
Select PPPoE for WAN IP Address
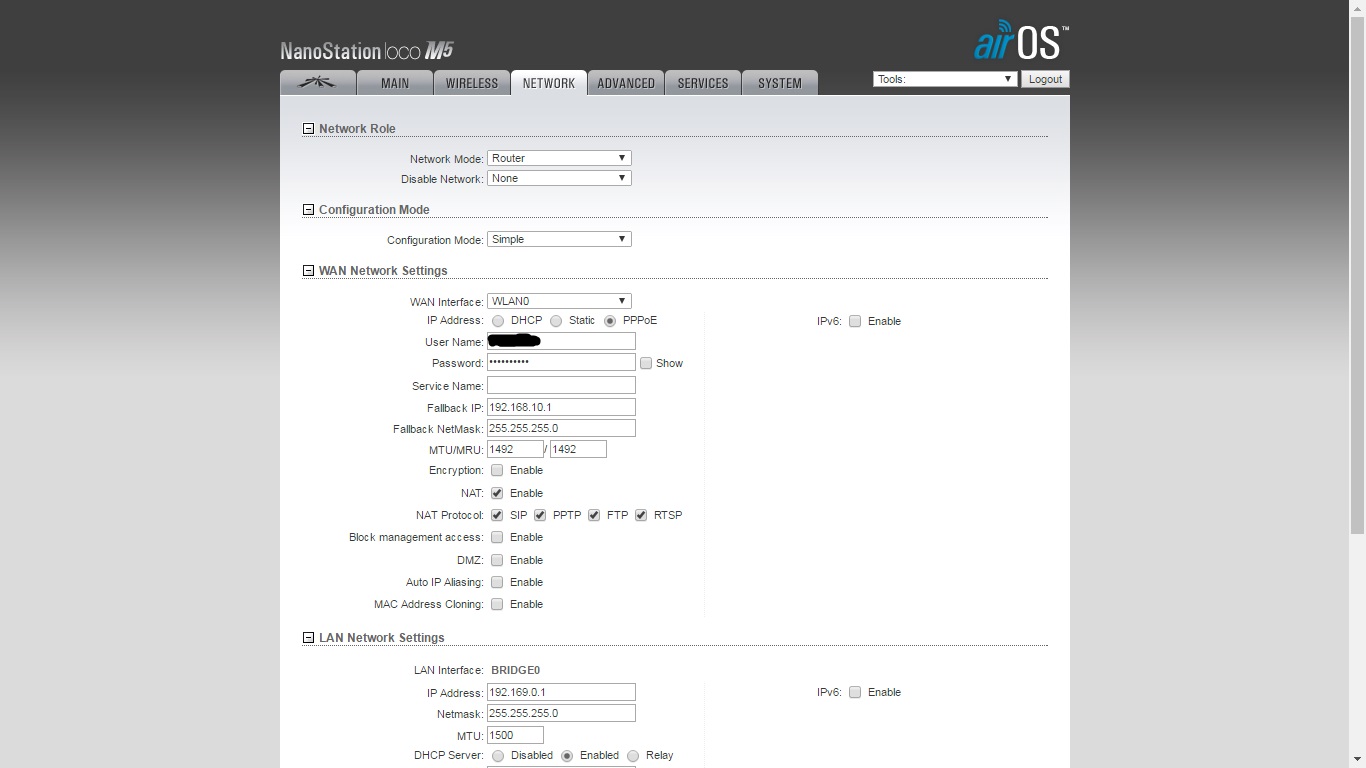point(610,321)
